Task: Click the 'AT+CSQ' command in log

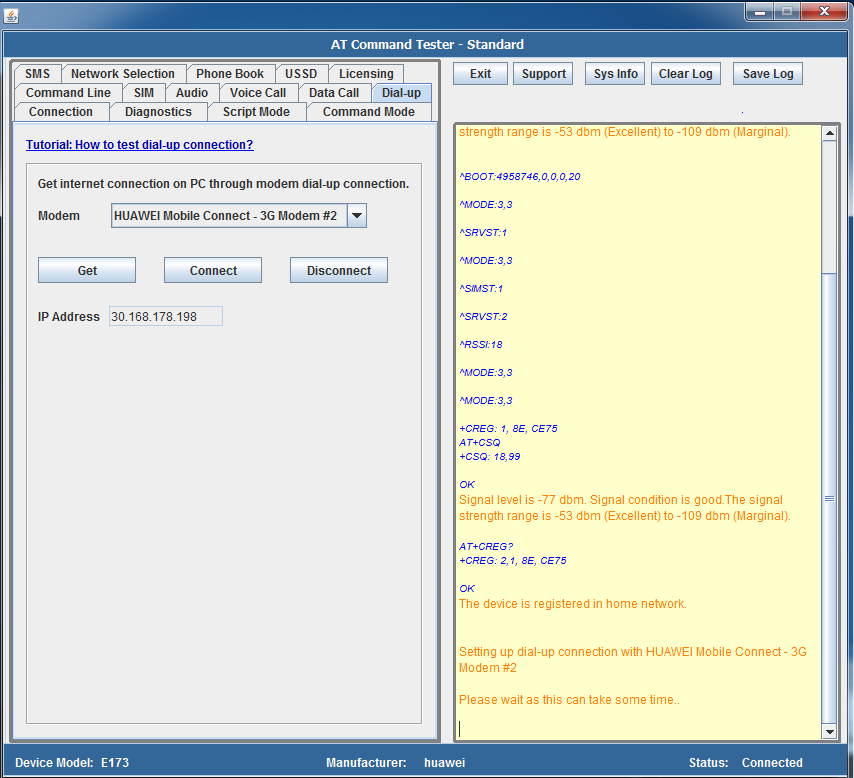Action: pos(479,442)
